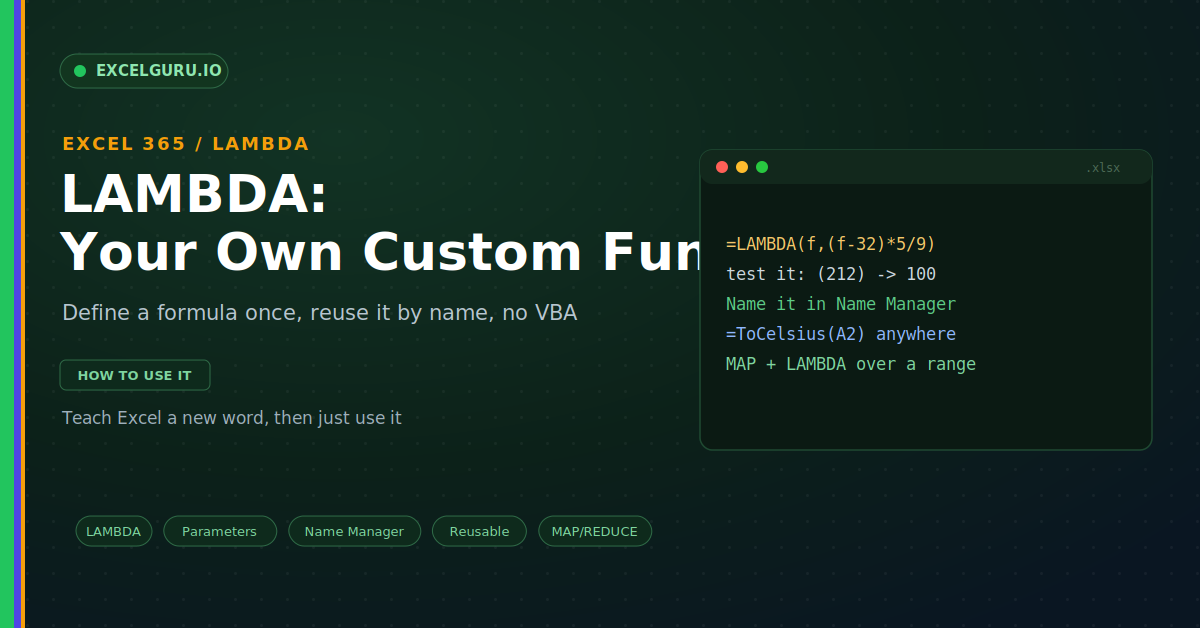Screen dimensions: 1200x628
Task: Click "Teach Excel a new word" sentence
Action: click(x=232, y=418)
